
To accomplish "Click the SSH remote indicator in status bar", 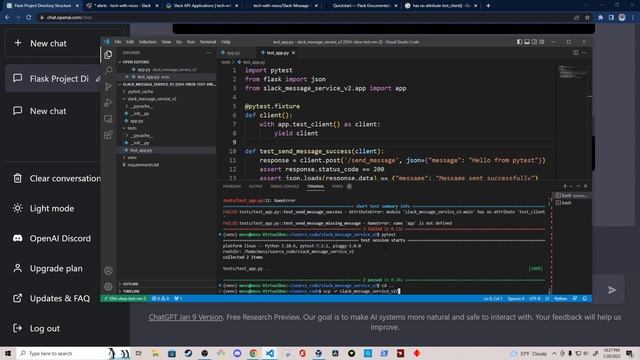I will tap(125, 299).
